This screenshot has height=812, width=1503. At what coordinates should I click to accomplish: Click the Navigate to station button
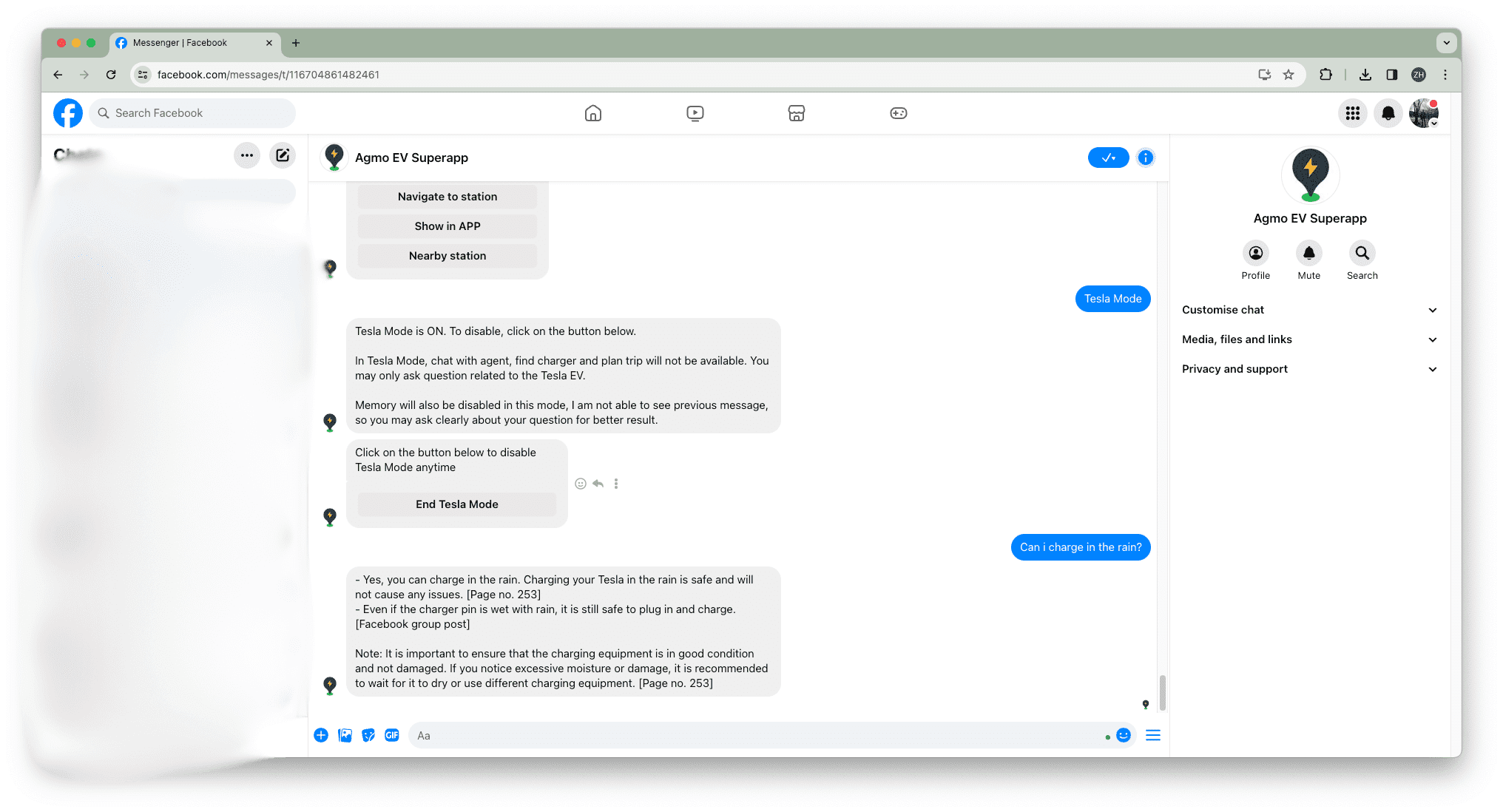(447, 197)
